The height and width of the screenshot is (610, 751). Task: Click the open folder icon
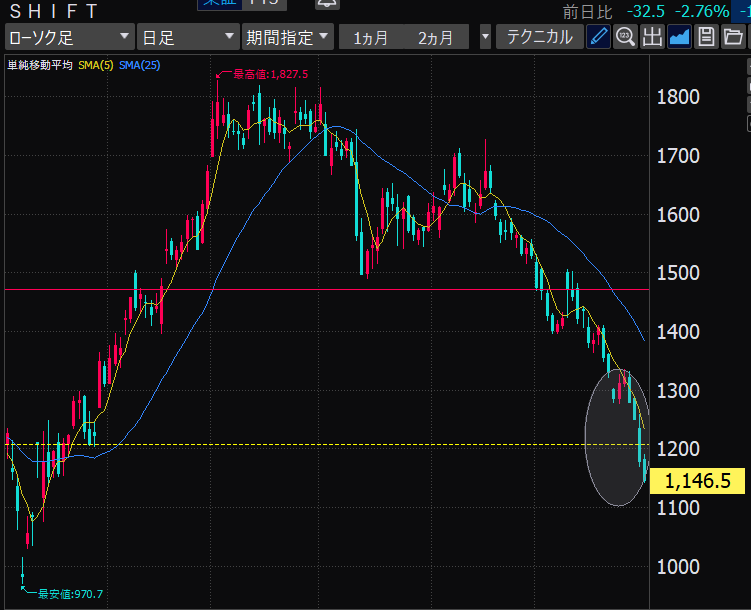(x=732, y=38)
